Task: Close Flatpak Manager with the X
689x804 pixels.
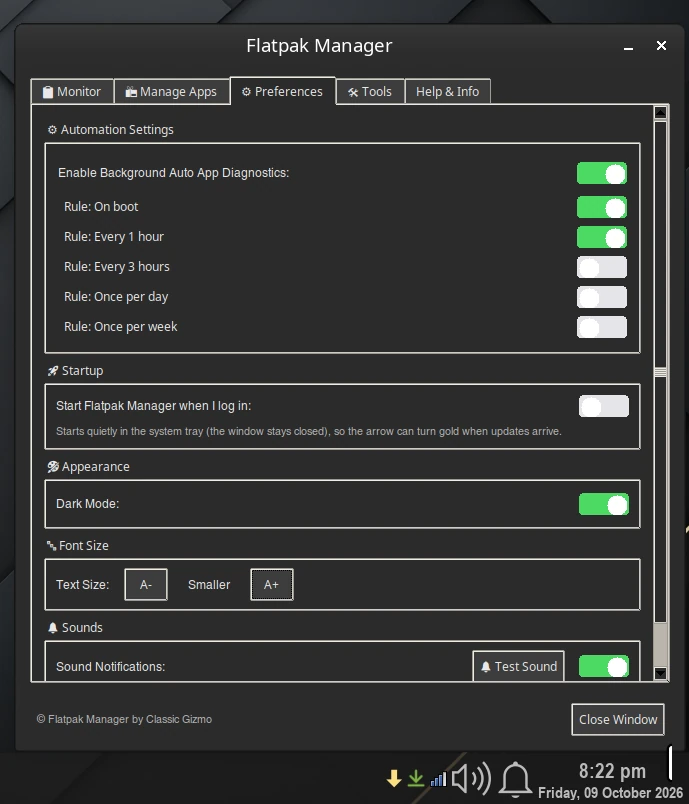Action: [x=661, y=46]
